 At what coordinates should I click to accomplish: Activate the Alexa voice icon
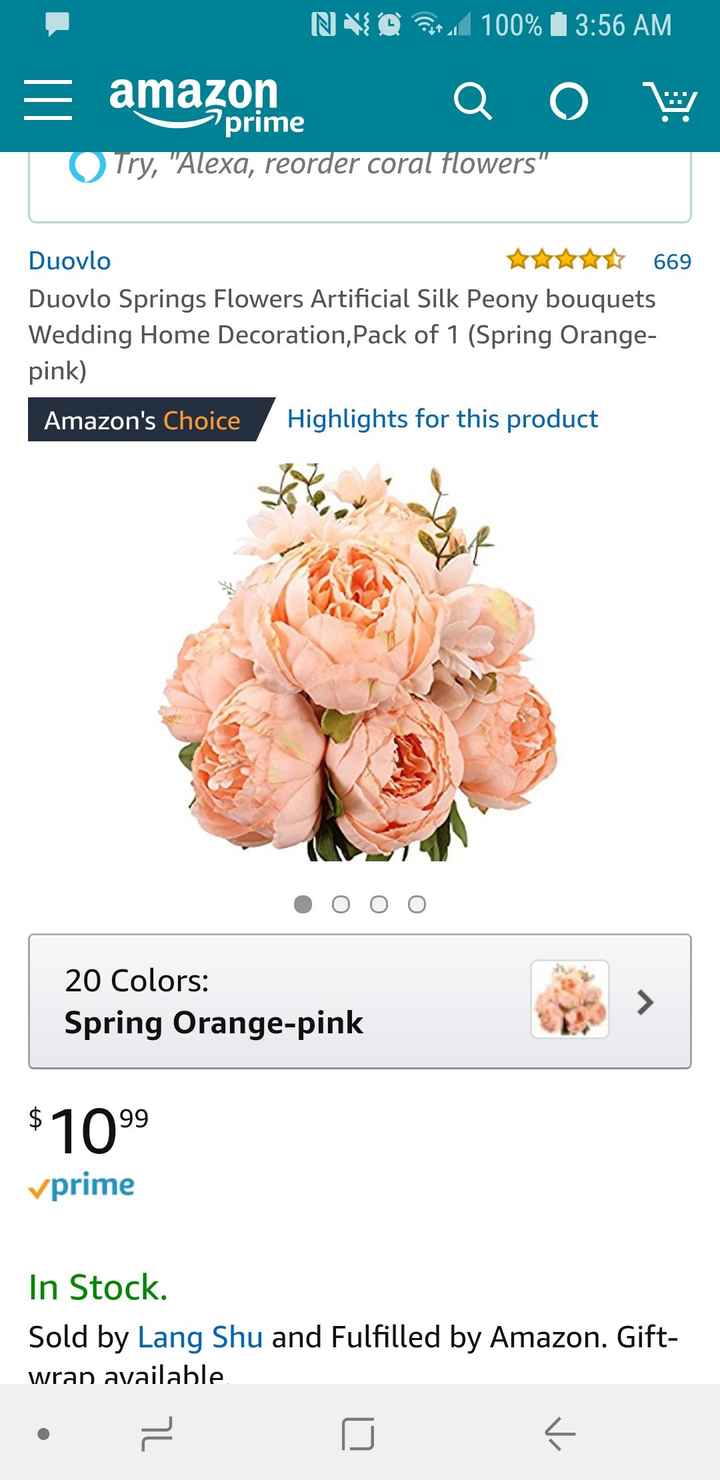click(x=567, y=101)
